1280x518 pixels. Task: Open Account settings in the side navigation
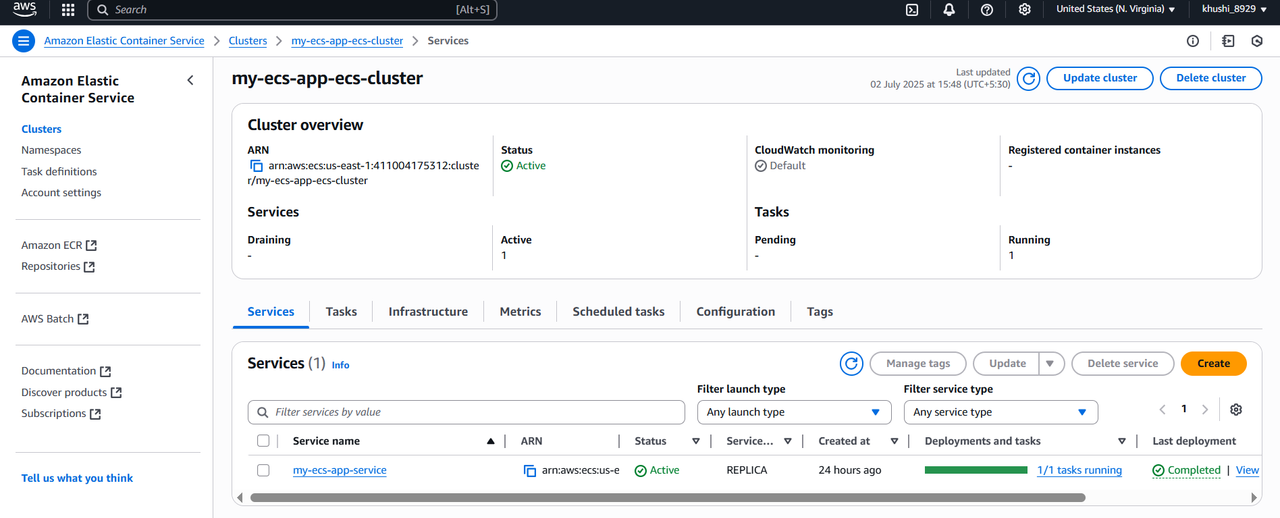tap(61, 193)
